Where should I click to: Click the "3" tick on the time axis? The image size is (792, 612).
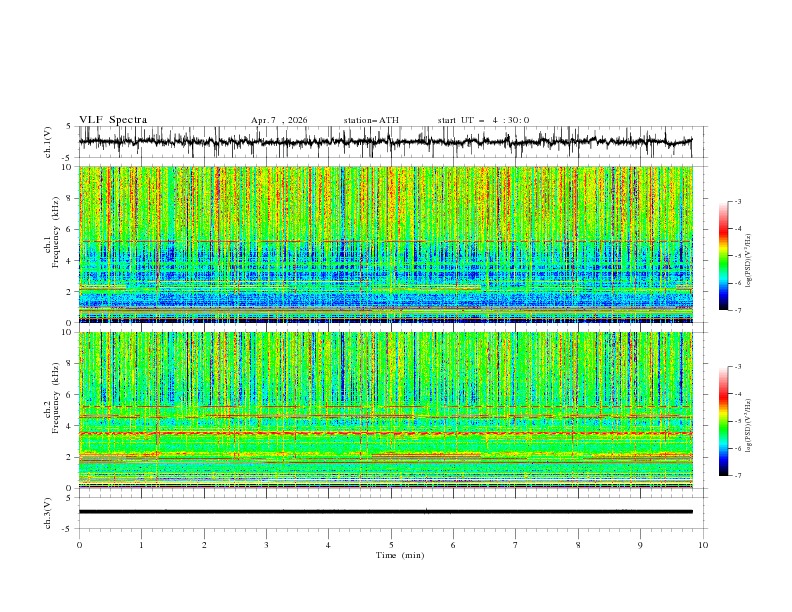pyautogui.click(x=266, y=545)
